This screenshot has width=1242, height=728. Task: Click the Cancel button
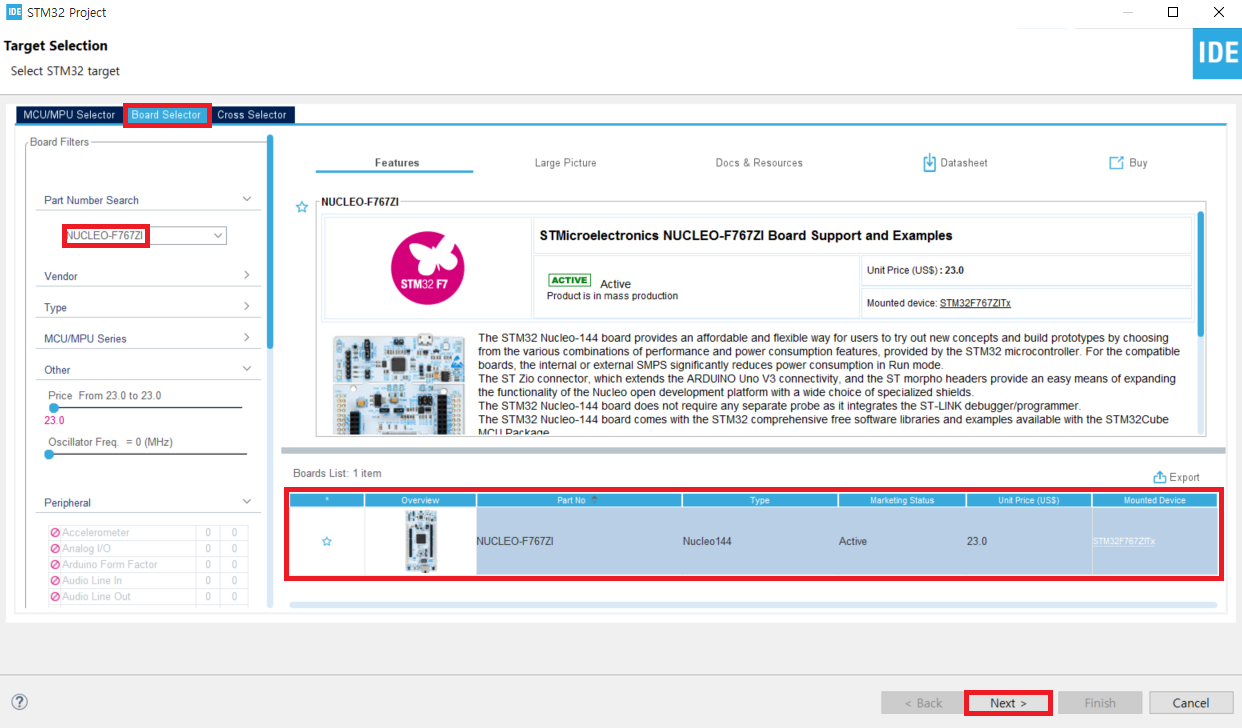(1191, 703)
